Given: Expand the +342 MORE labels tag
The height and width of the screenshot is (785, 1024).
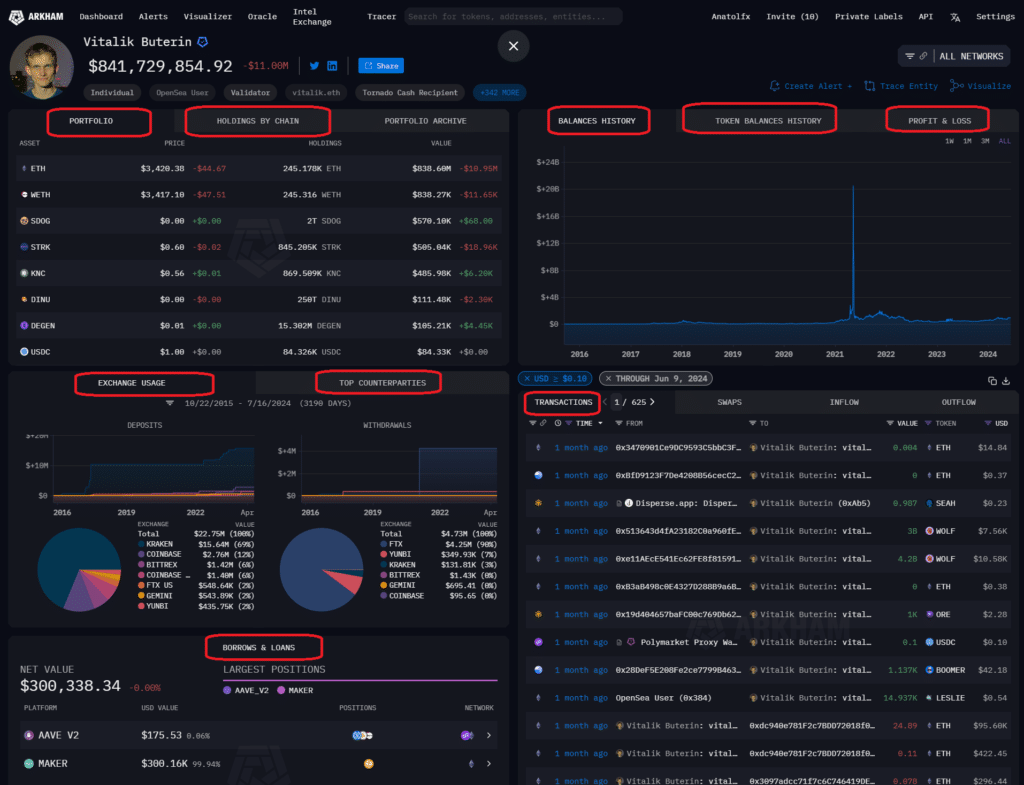Looking at the screenshot, I should pos(500,91).
